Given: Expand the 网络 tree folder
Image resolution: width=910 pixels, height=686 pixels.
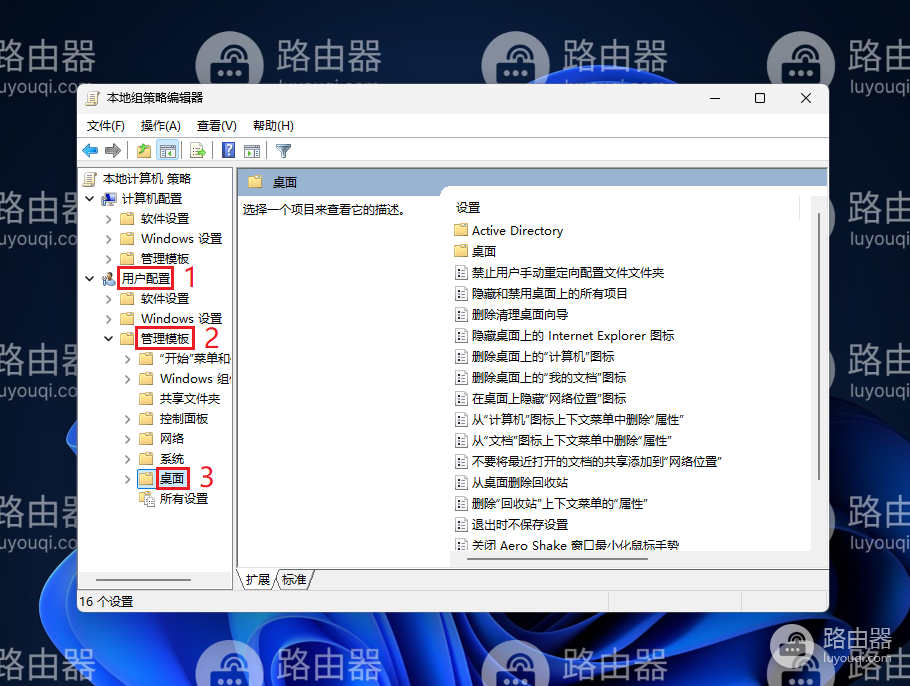Looking at the screenshot, I should point(128,439).
